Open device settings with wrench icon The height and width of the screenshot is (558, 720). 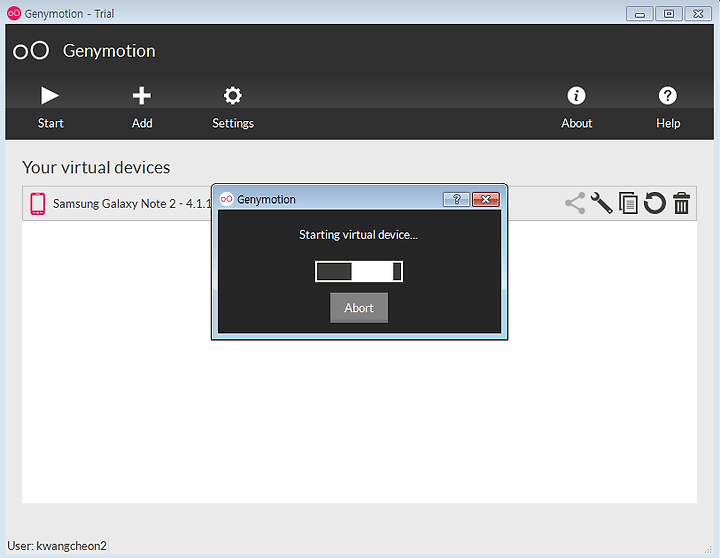pos(602,203)
